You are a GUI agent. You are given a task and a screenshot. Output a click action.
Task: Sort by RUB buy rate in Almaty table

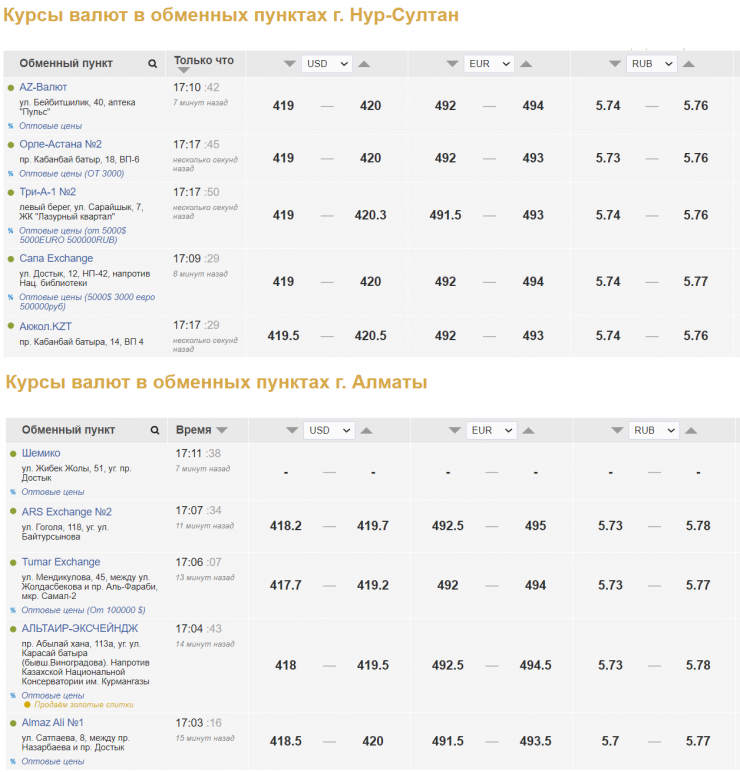point(616,431)
